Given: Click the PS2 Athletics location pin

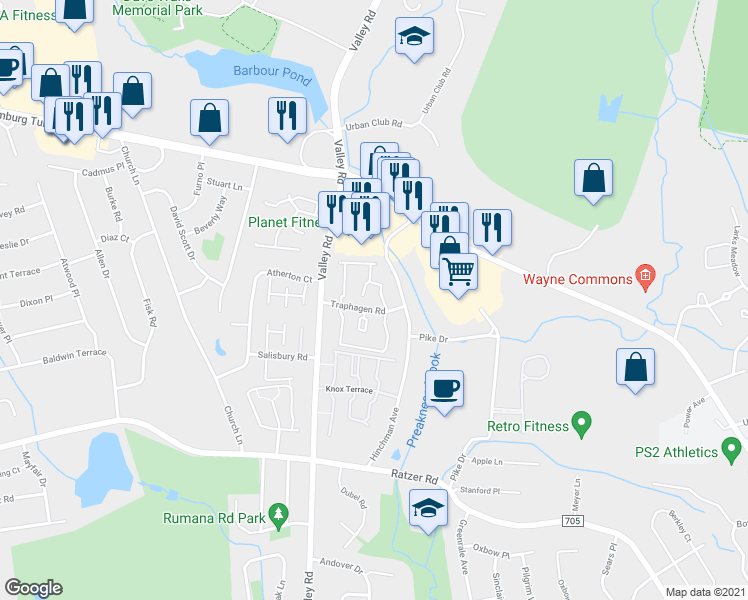Looking at the screenshot, I should click(x=731, y=451).
